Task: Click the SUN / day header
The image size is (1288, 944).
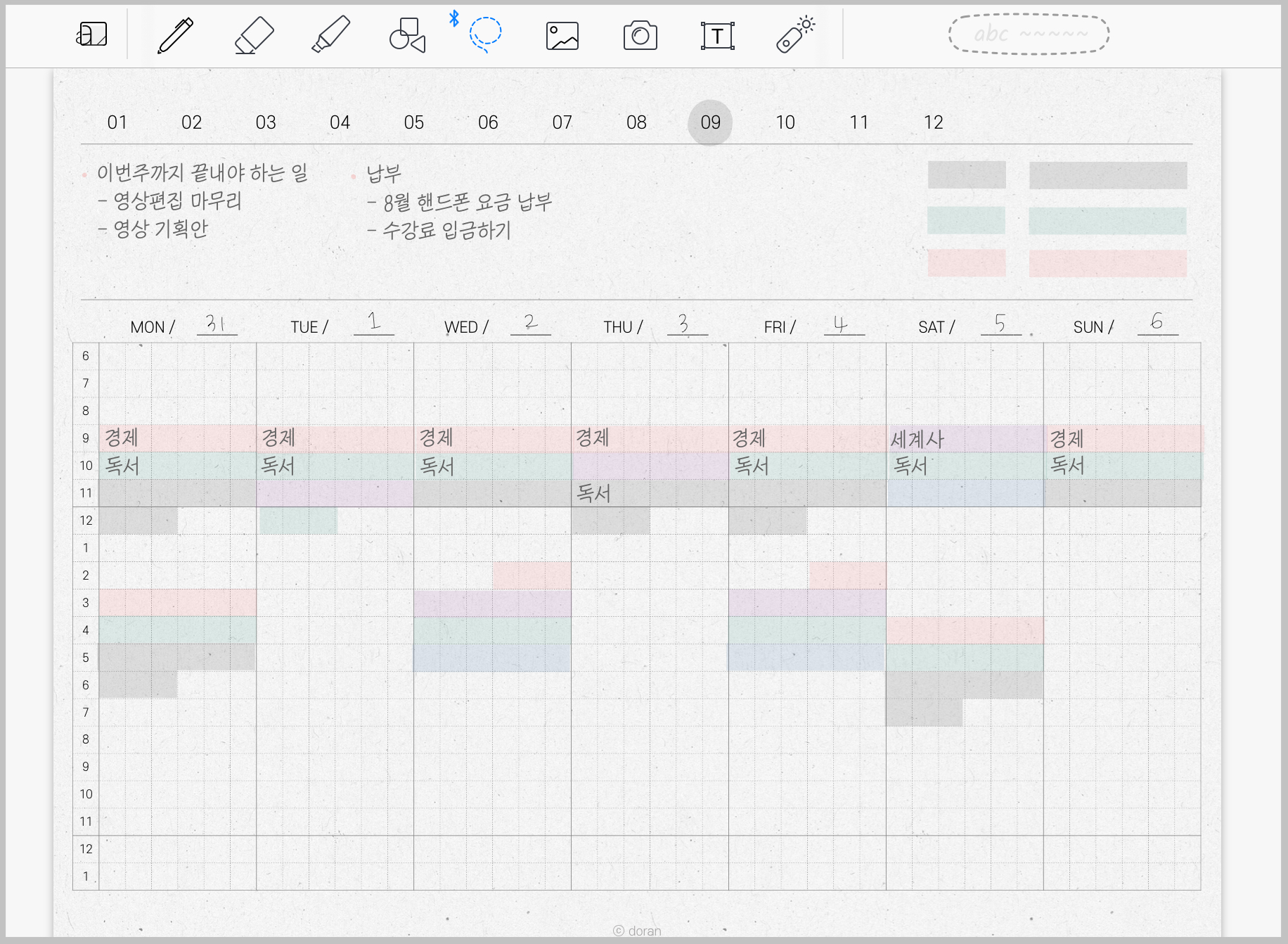Action: 1093,327
